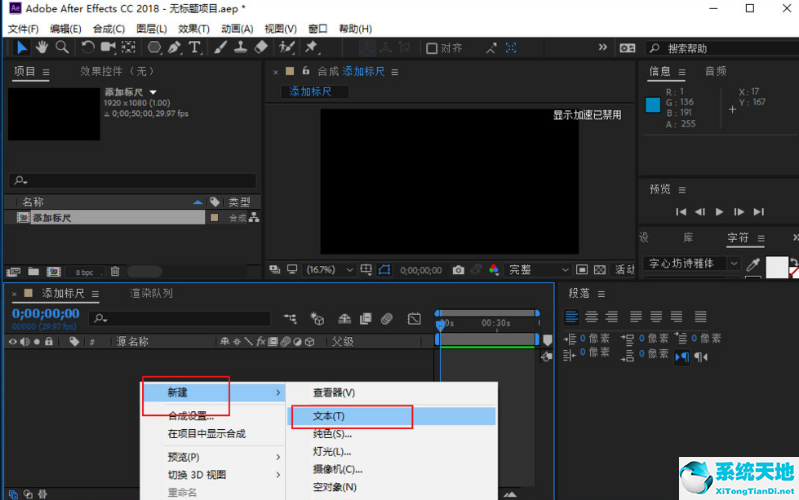Select the Type text tool
Image resolution: width=799 pixels, height=500 pixels.
(194, 48)
